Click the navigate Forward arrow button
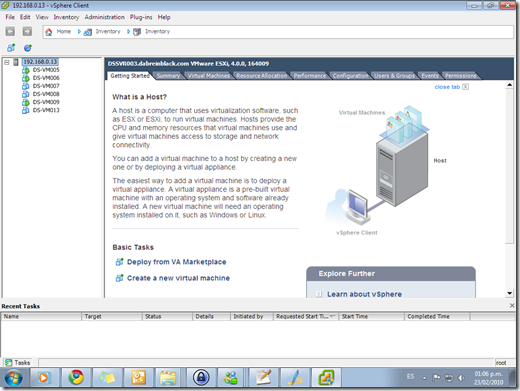This screenshot has width=520, height=391. click(x=27, y=32)
